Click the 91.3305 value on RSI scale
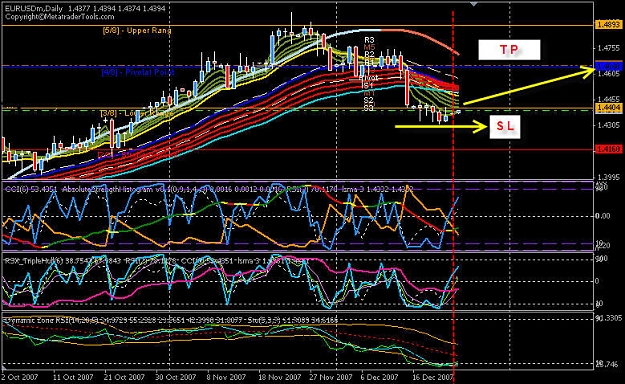The width and height of the screenshot is (625, 384). (x=609, y=318)
